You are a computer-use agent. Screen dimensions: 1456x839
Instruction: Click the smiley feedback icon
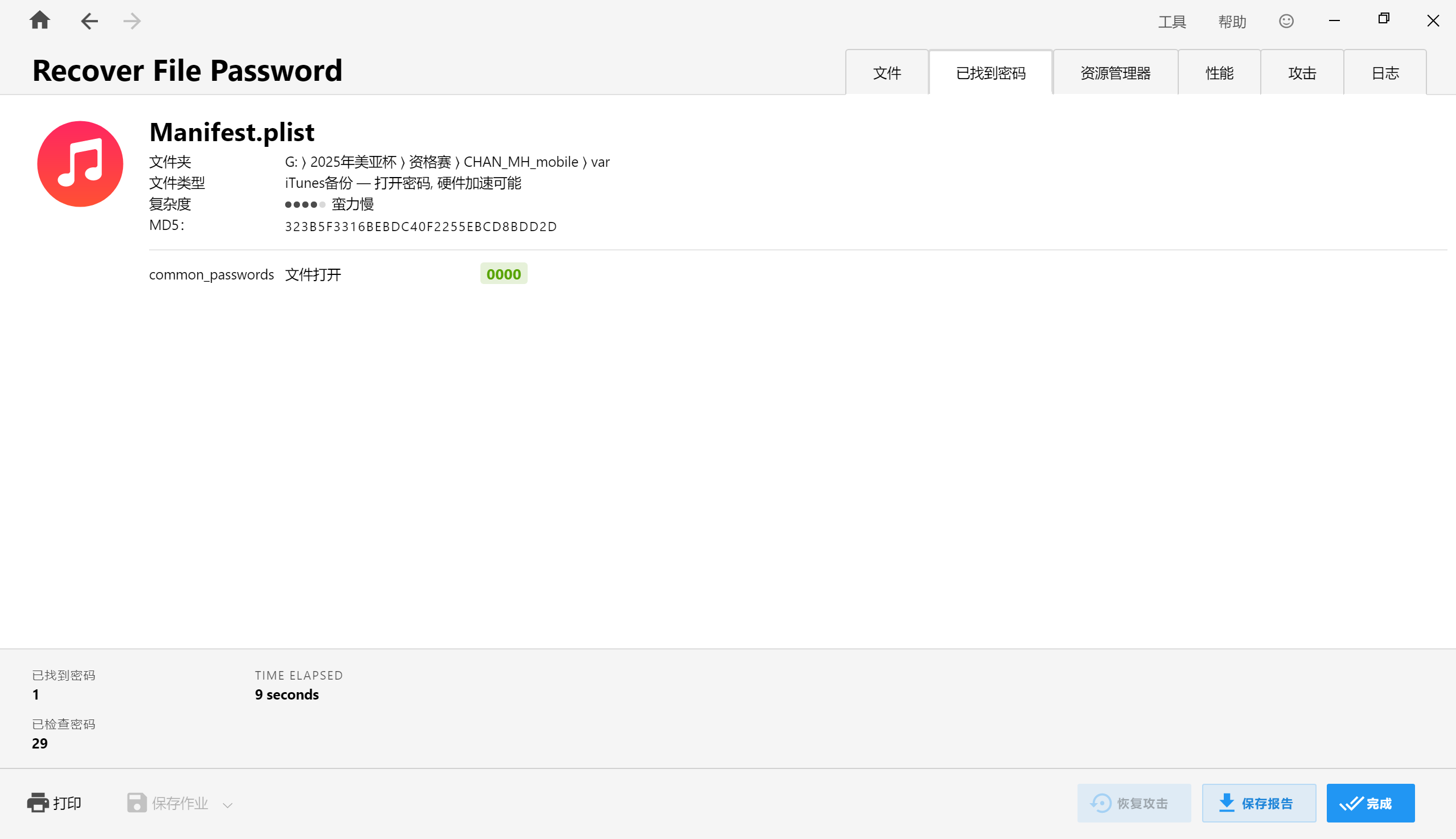tap(1286, 21)
